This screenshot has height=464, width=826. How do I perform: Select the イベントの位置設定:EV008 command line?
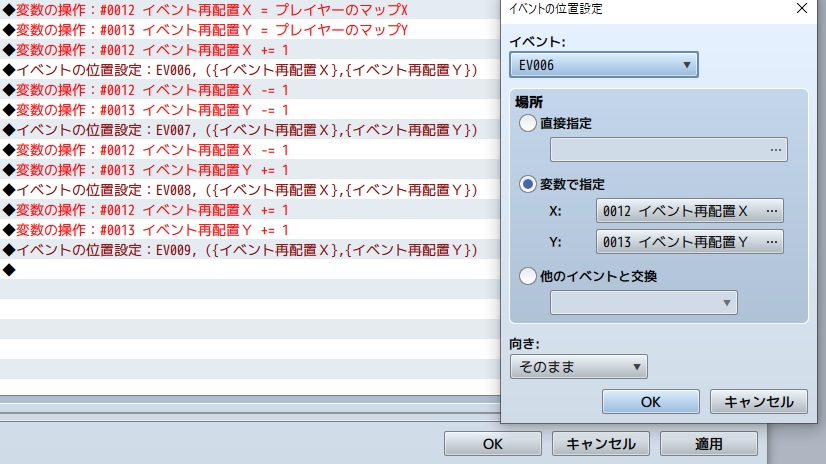coord(250,190)
